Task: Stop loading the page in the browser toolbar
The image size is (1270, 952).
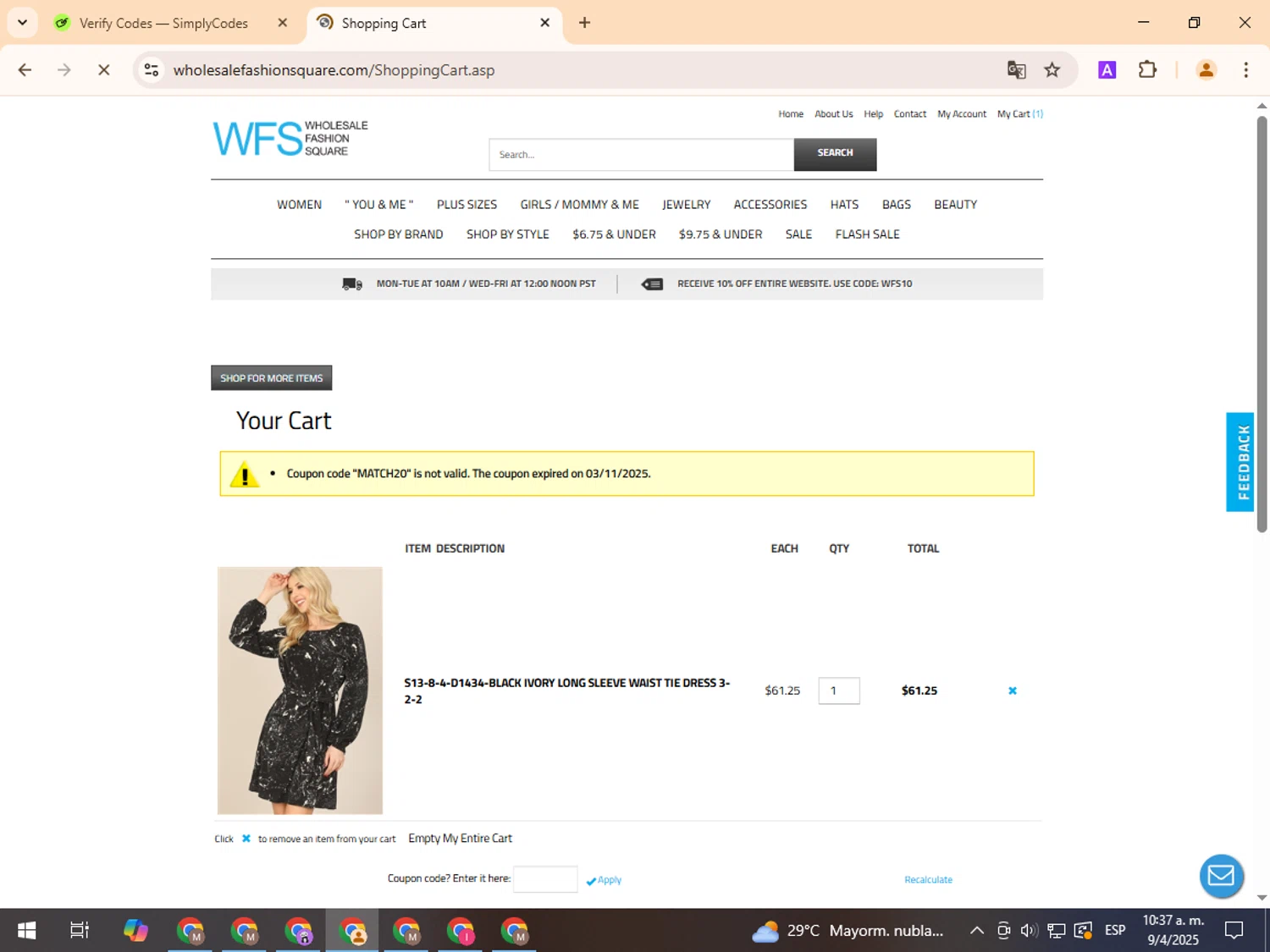Action: point(103,70)
